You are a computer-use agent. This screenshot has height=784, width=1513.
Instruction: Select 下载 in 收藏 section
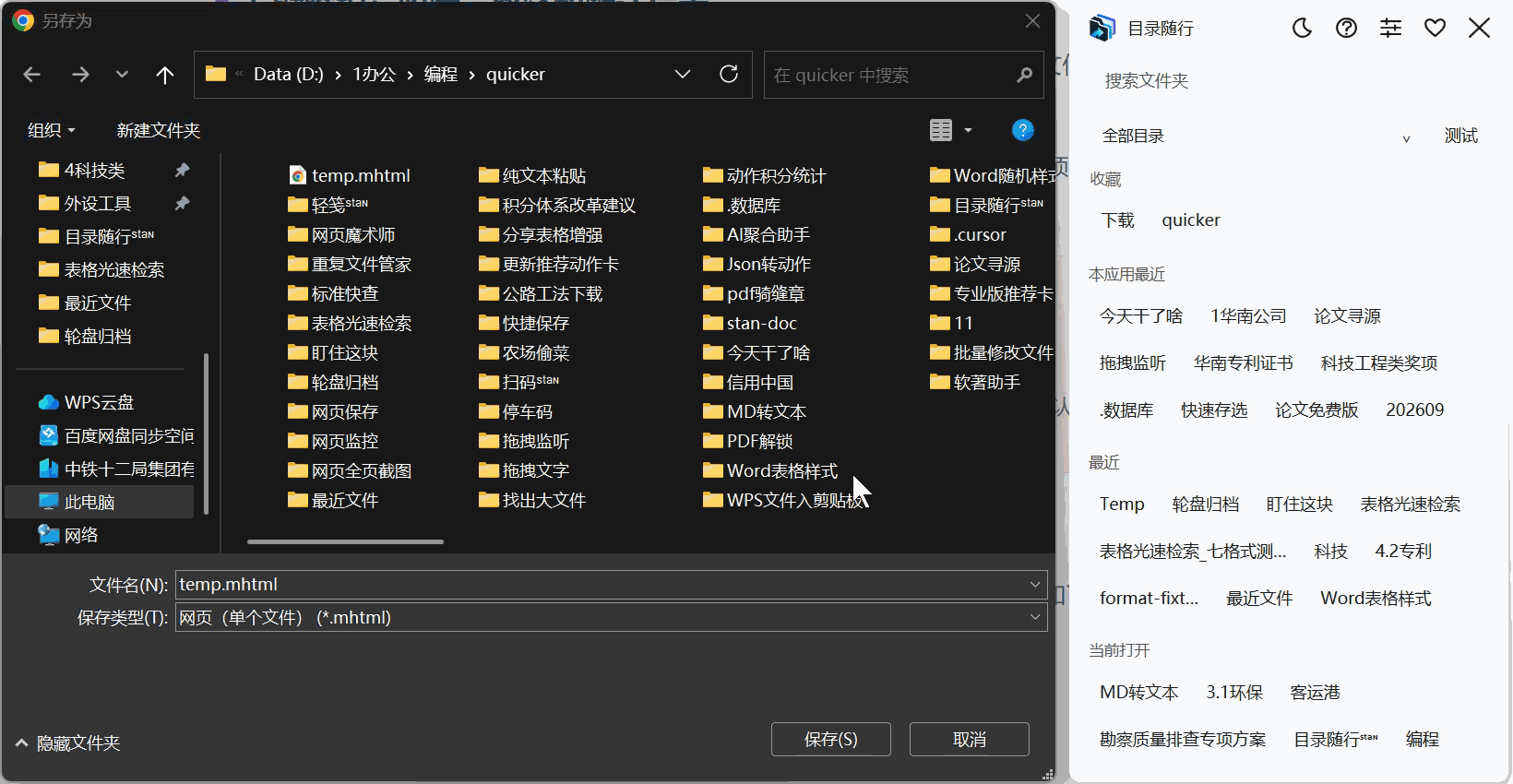(x=1118, y=220)
